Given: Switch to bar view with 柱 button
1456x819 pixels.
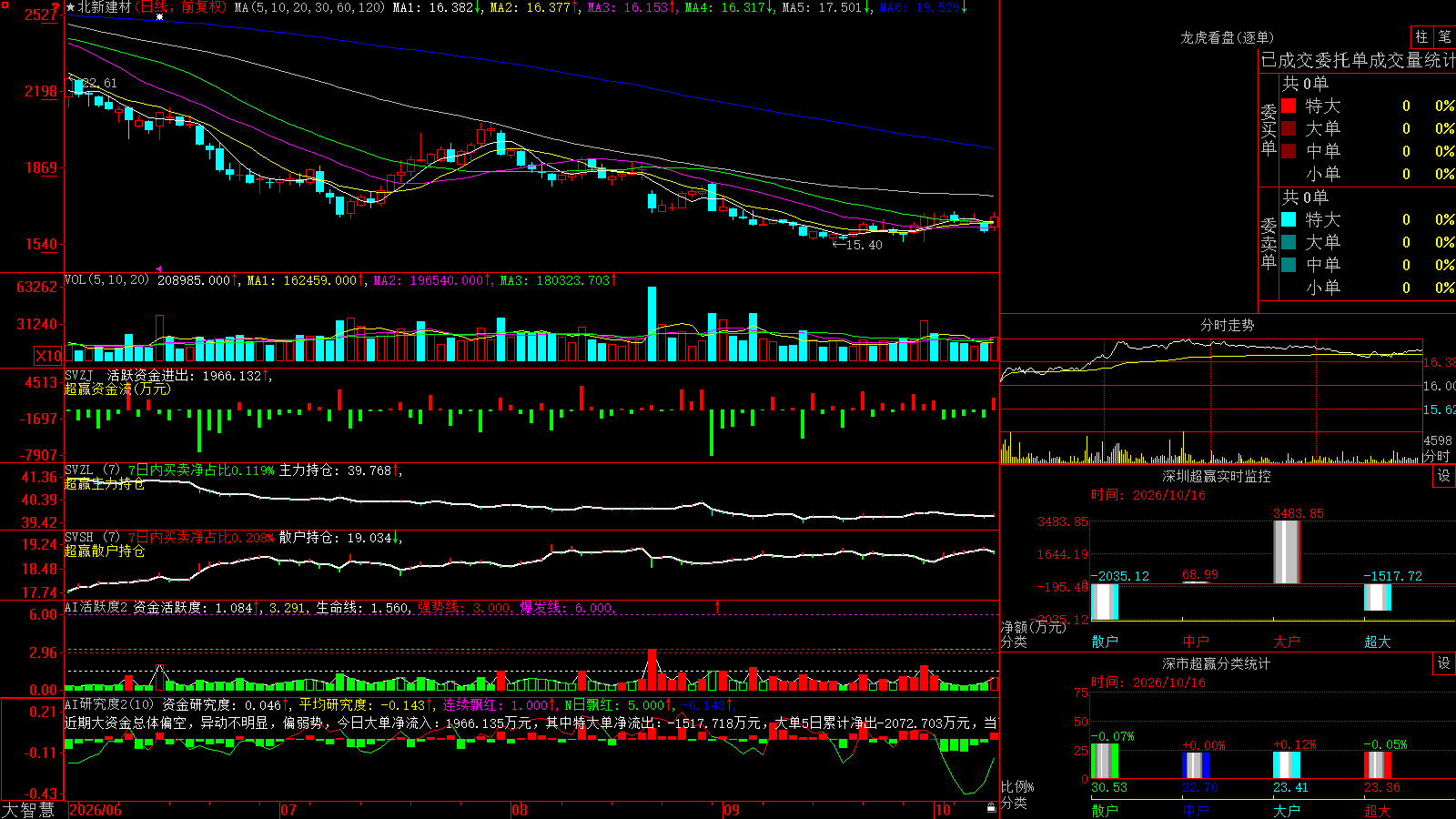Looking at the screenshot, I should coord(1421,37).
